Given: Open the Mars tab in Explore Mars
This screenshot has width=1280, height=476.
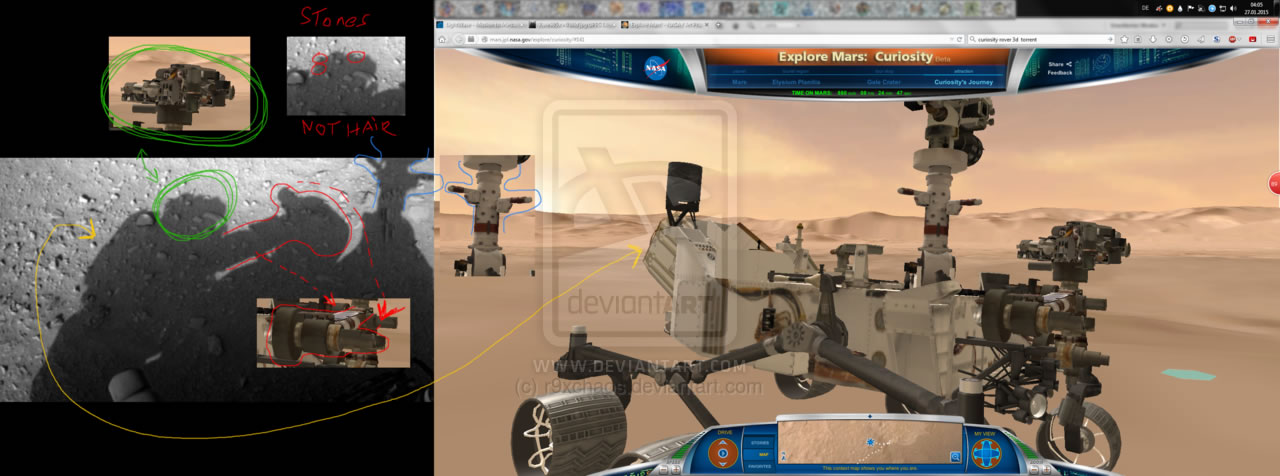Looking at the screenshot, I should point(739,82).
